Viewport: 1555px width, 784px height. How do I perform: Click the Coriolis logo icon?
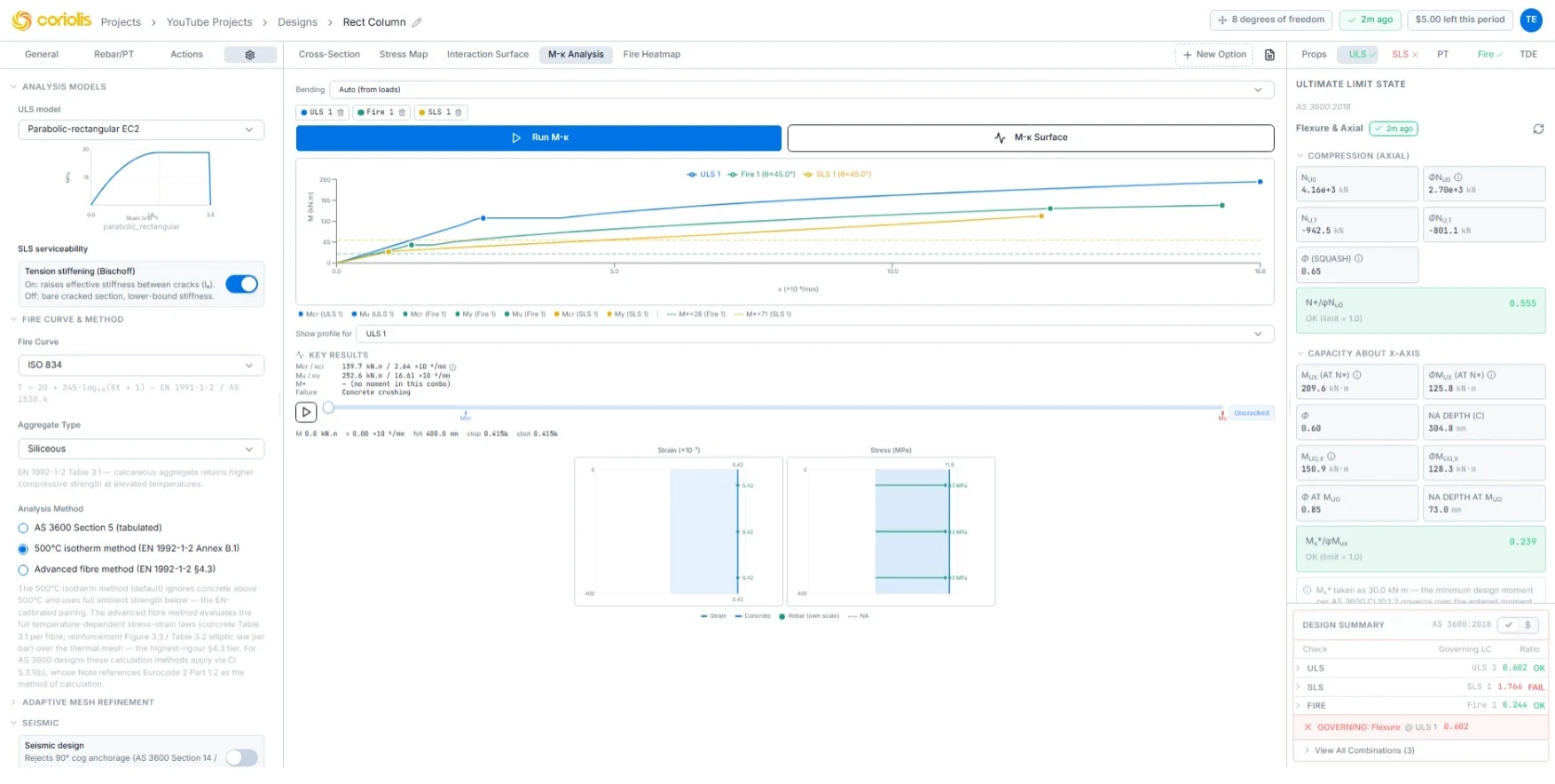[21, 20]
